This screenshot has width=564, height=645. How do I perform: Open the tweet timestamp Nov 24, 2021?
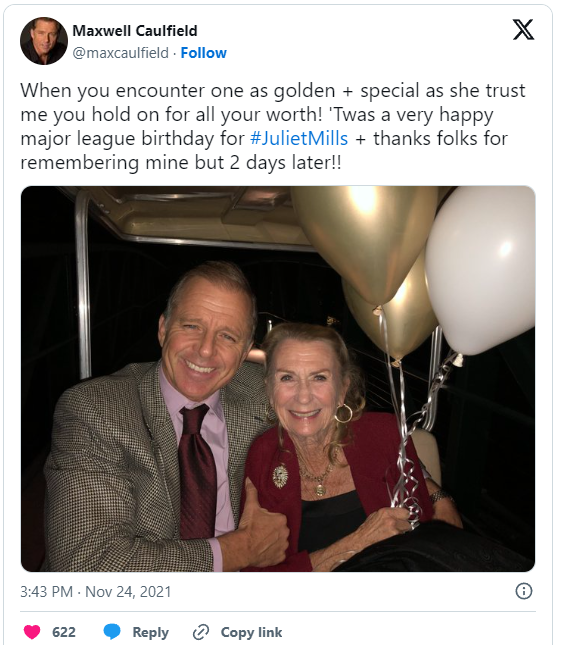[x=128, y=592]
